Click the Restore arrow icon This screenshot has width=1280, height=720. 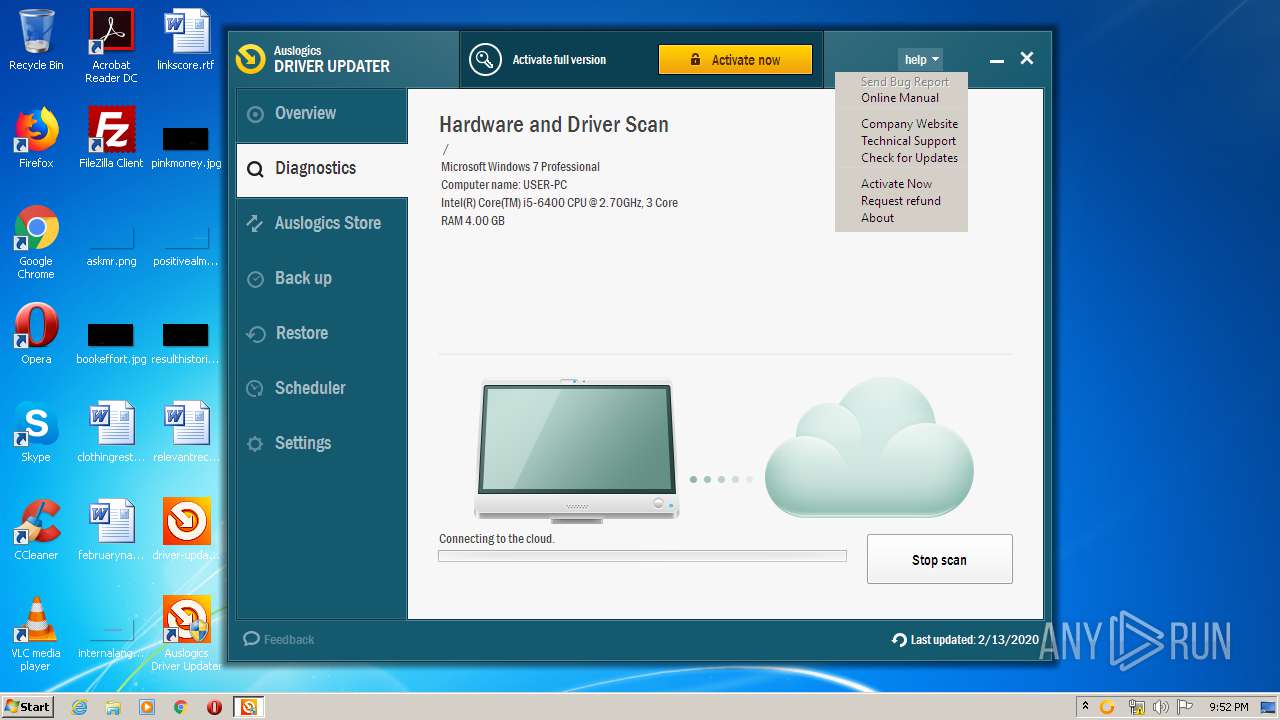[x=256, y=334]
